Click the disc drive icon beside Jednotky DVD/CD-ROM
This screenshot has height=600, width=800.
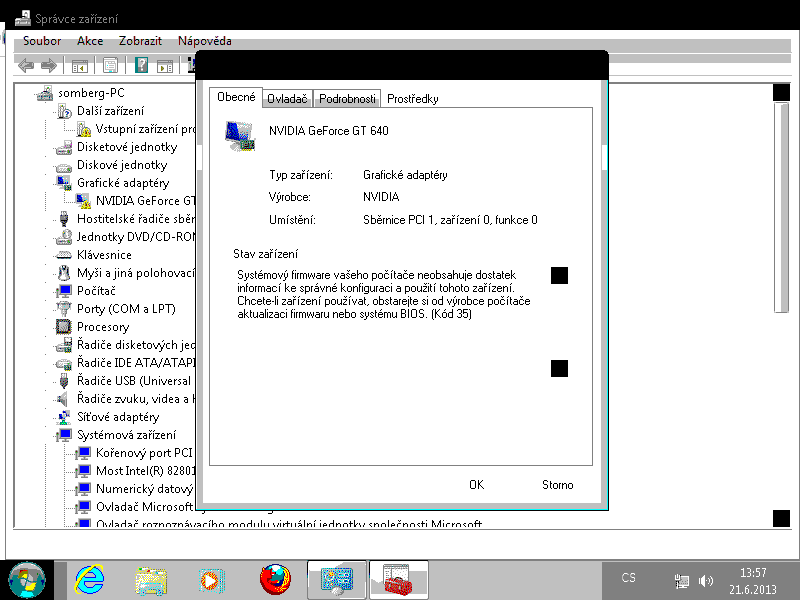coord(64,237)
